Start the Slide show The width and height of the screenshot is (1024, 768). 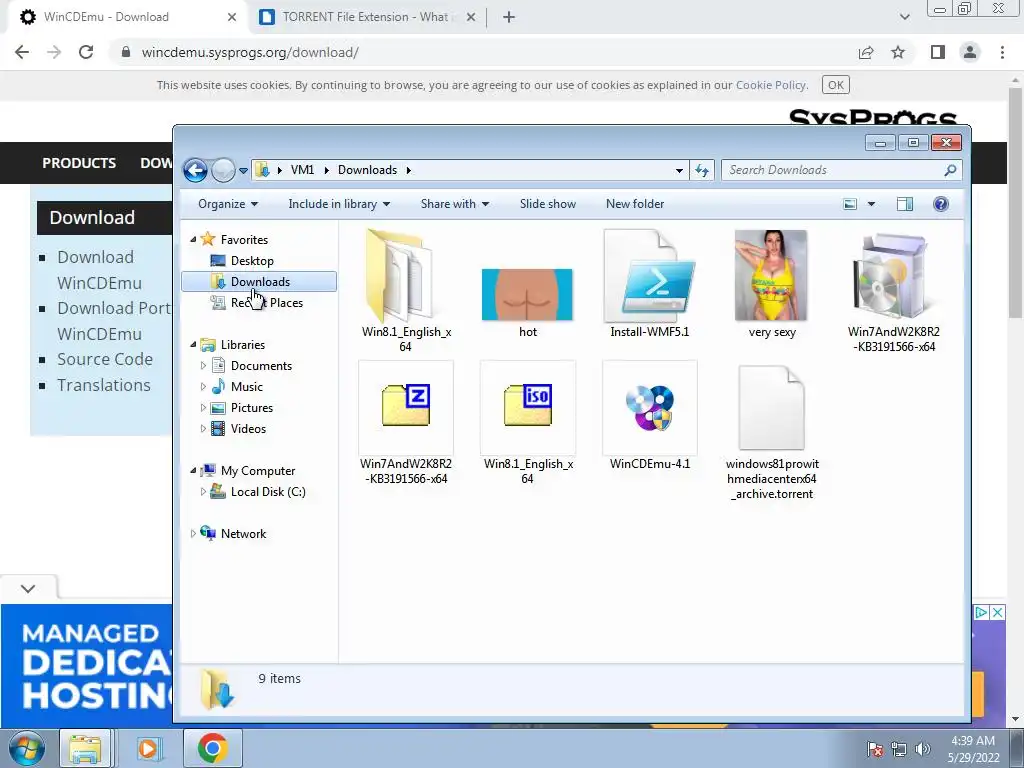(547, 204)
